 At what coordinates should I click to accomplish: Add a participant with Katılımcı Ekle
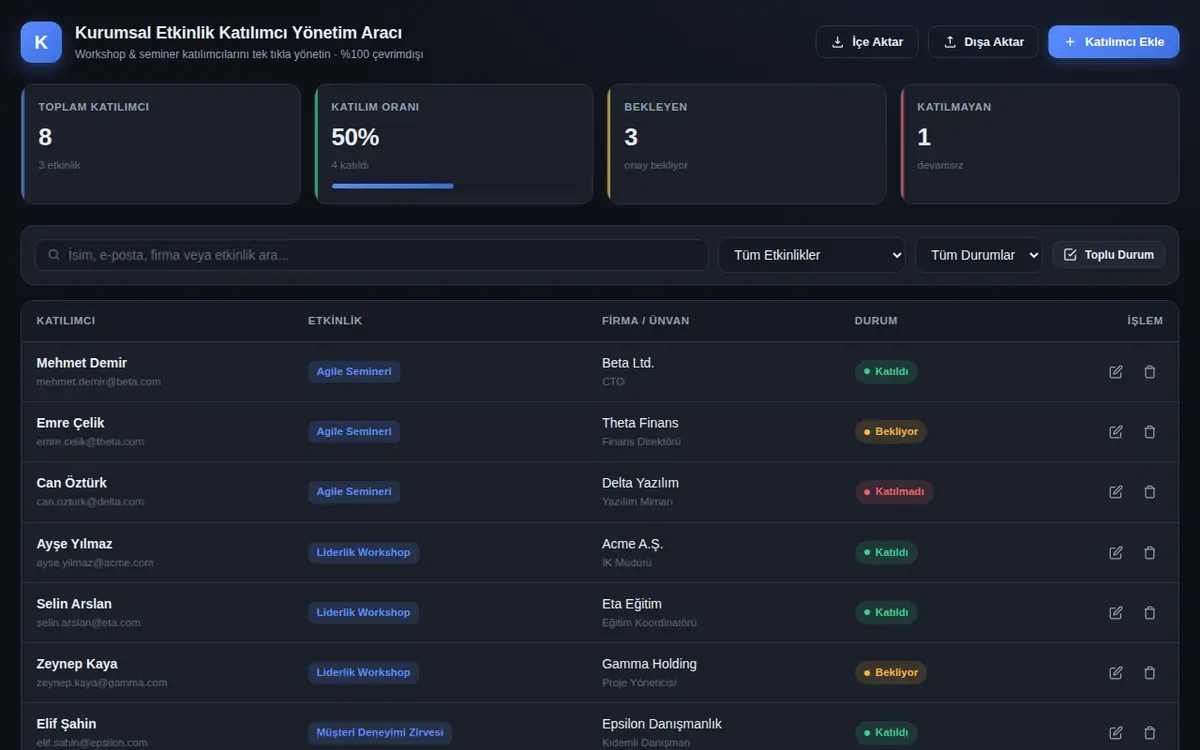click(1114, 42)
